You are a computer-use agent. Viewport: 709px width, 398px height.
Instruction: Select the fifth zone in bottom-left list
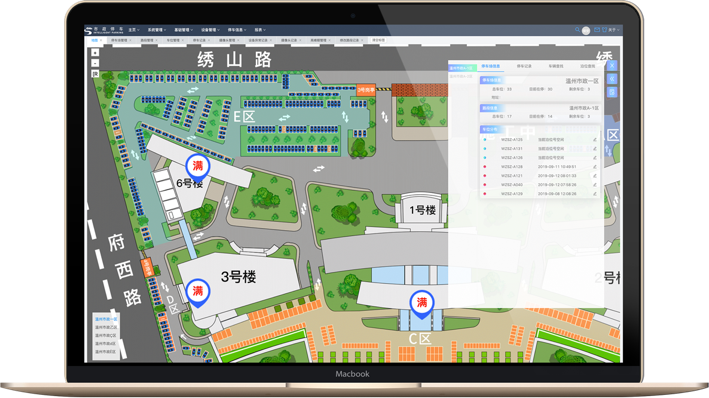(x=106, y=352)
